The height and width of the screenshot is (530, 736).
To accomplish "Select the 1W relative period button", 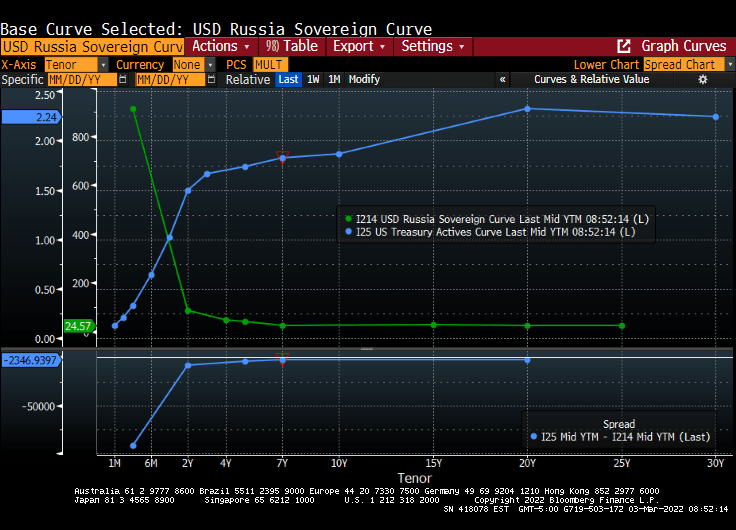I will click(x=313, y=79).
